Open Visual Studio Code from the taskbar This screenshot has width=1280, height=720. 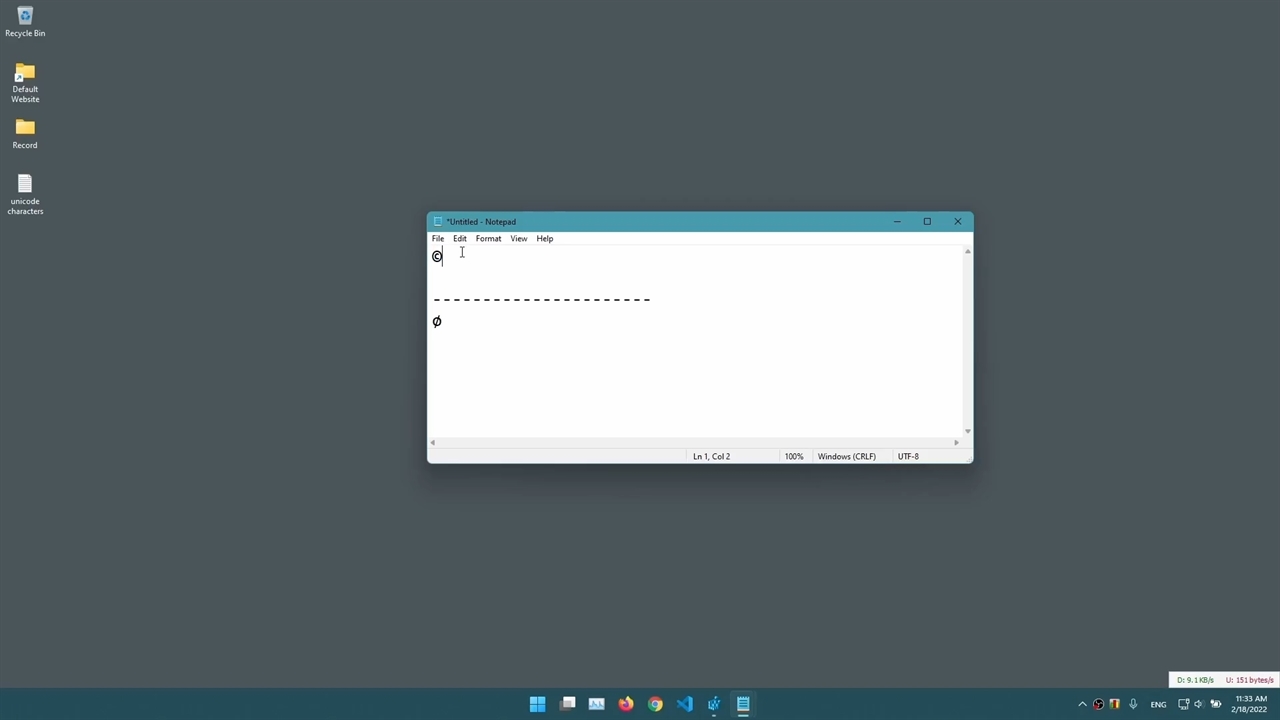coord(684,704)
